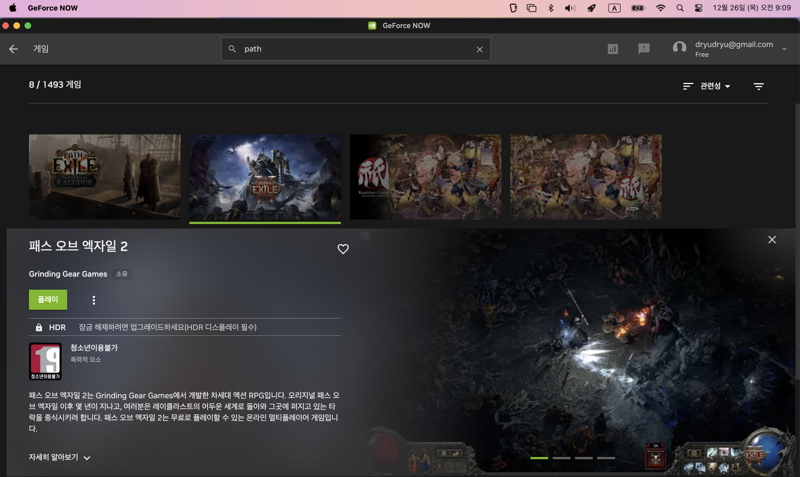Go back using the left arrow icon

coord(14,49)
